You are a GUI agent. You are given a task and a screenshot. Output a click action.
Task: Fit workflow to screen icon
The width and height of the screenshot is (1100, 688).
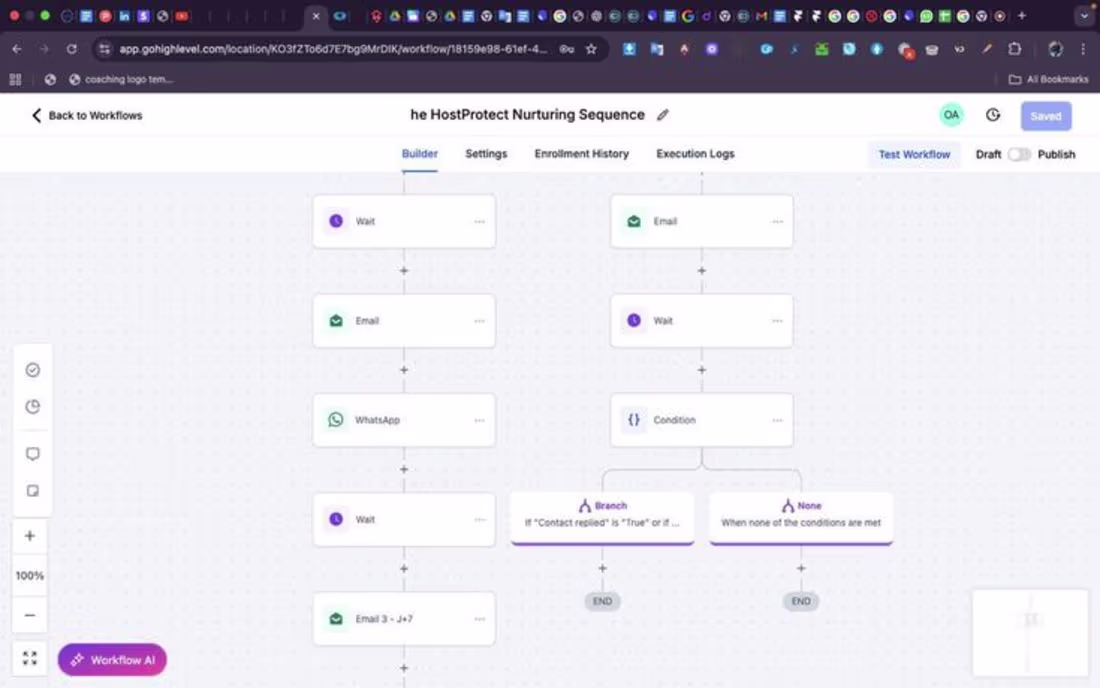pos(29,658)
